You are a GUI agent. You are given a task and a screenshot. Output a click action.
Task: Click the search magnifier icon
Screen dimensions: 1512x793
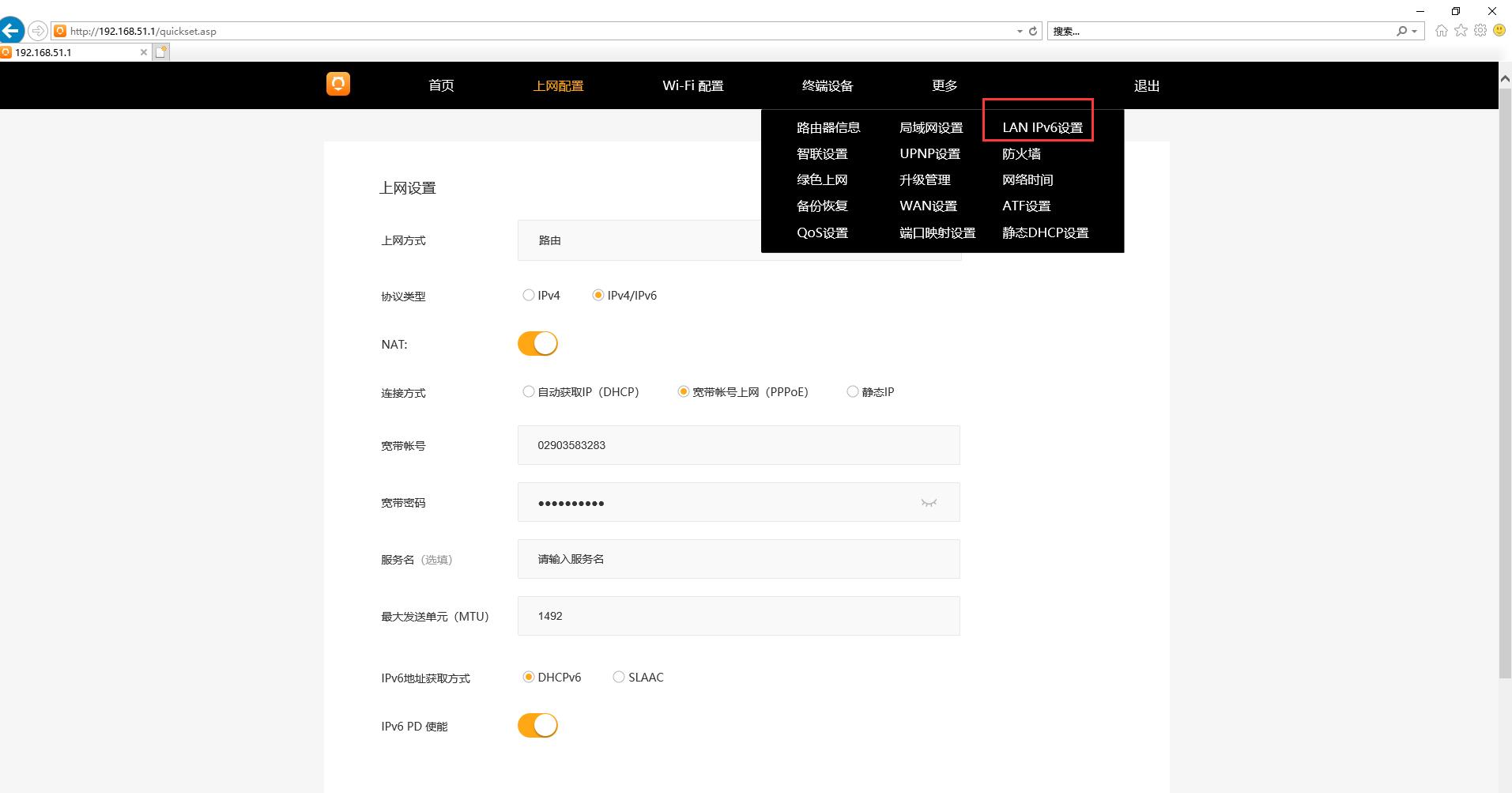click(1402, 31)
